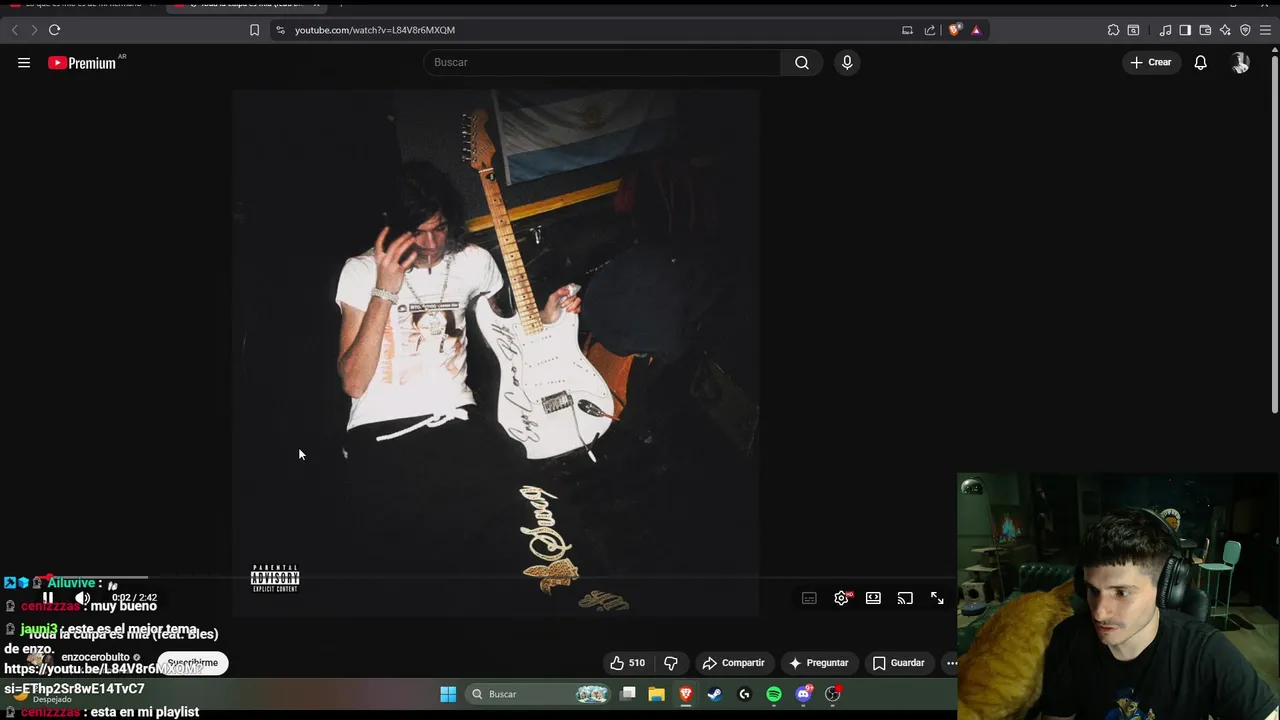1280x720 pixels.
Task: Open the YouTube hamburger guide menu
Action: 24,62
